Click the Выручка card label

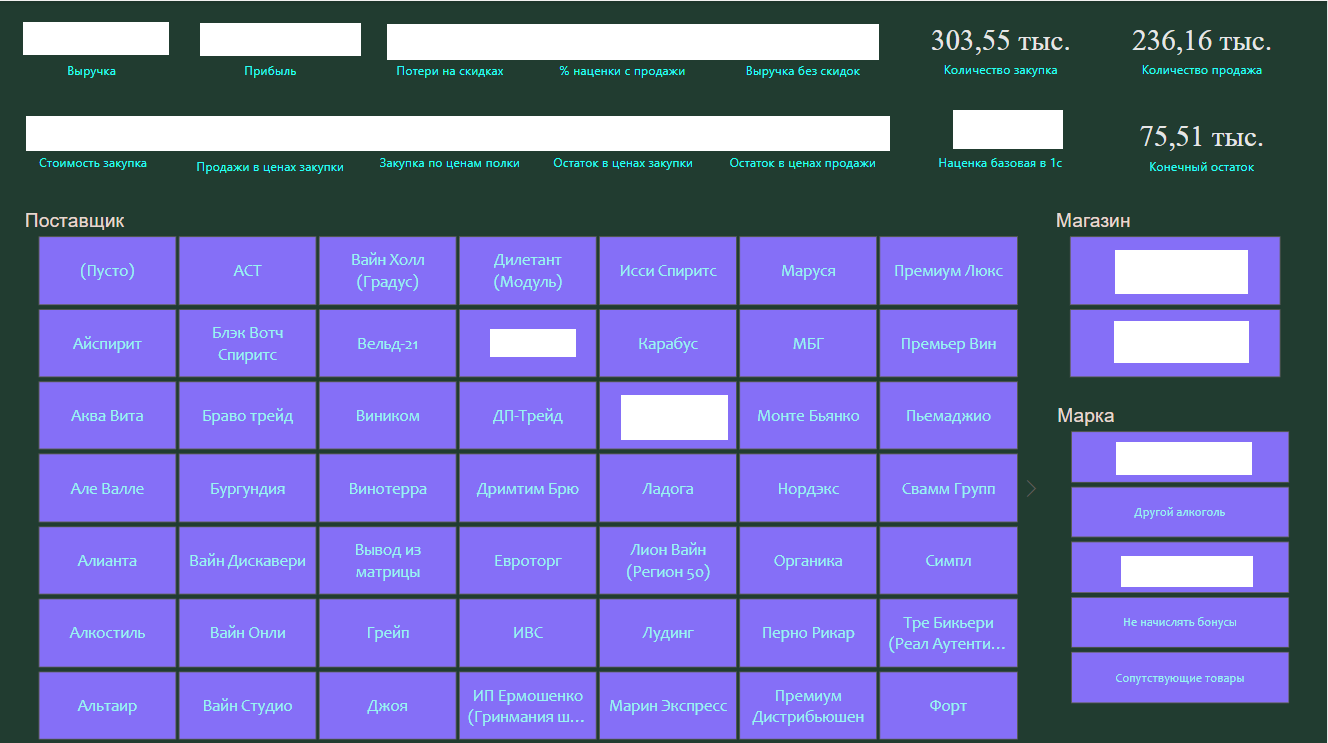(92, 71)
